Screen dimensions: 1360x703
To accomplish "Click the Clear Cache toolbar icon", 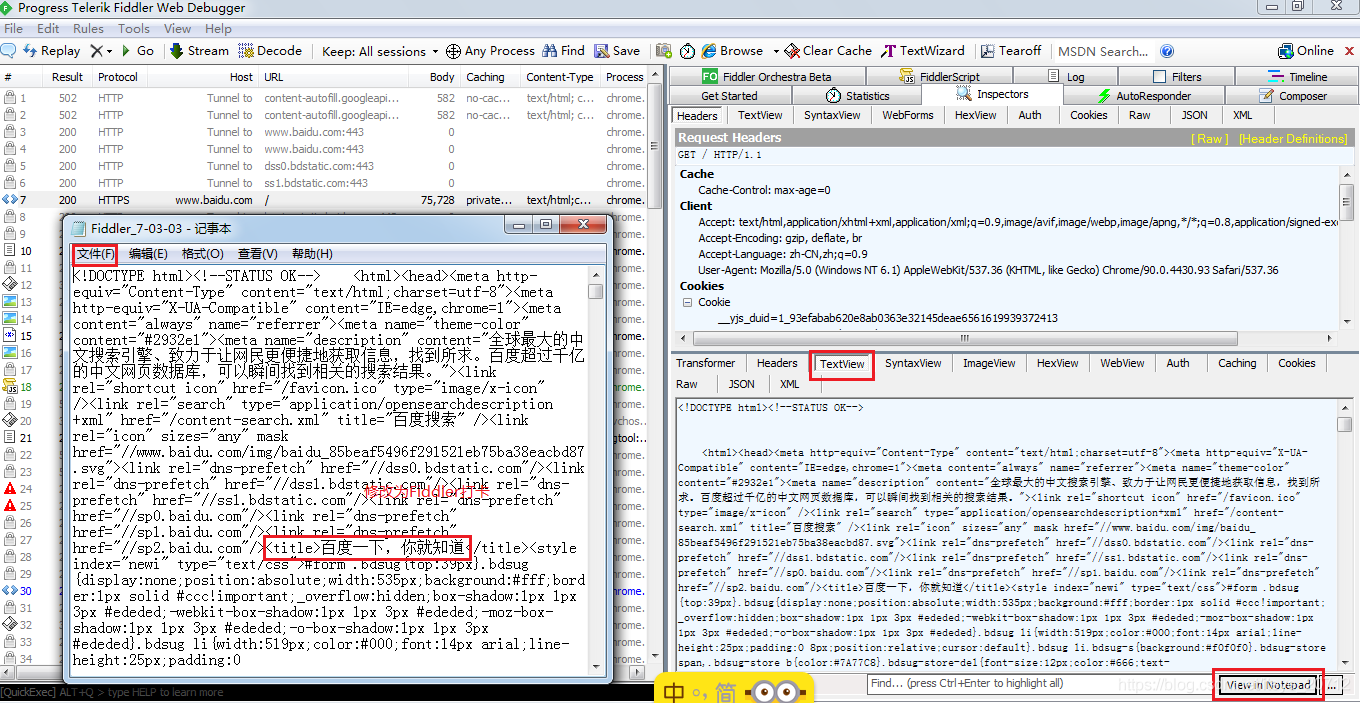I will [x=828, y=50].
